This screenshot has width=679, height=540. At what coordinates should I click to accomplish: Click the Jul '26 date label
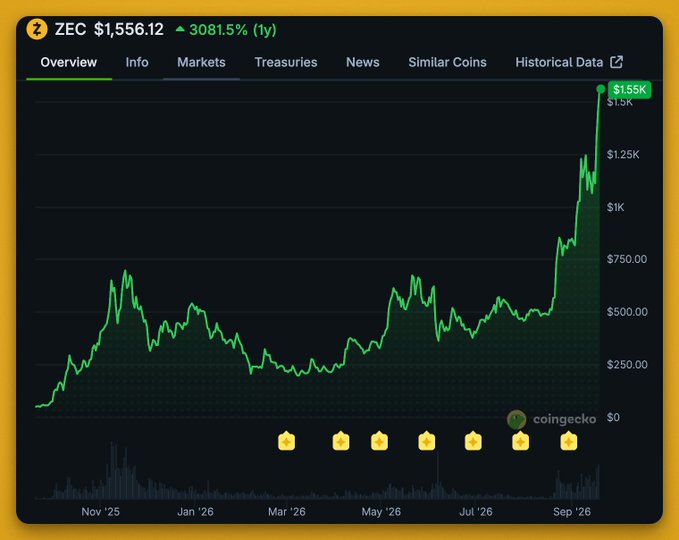(x=475, y=512)
